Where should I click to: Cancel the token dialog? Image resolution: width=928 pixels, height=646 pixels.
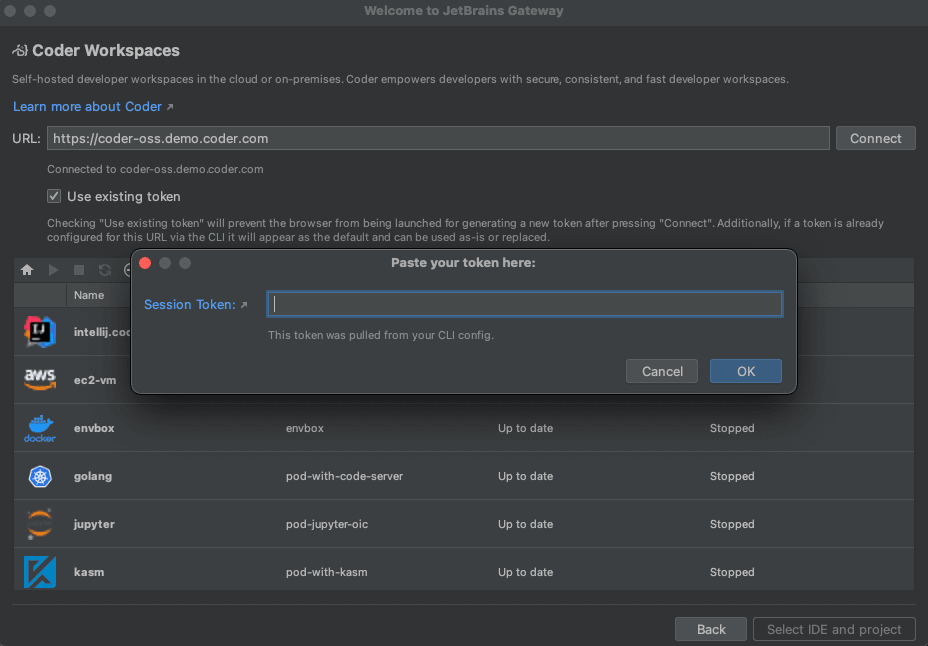tap(662, 371)
